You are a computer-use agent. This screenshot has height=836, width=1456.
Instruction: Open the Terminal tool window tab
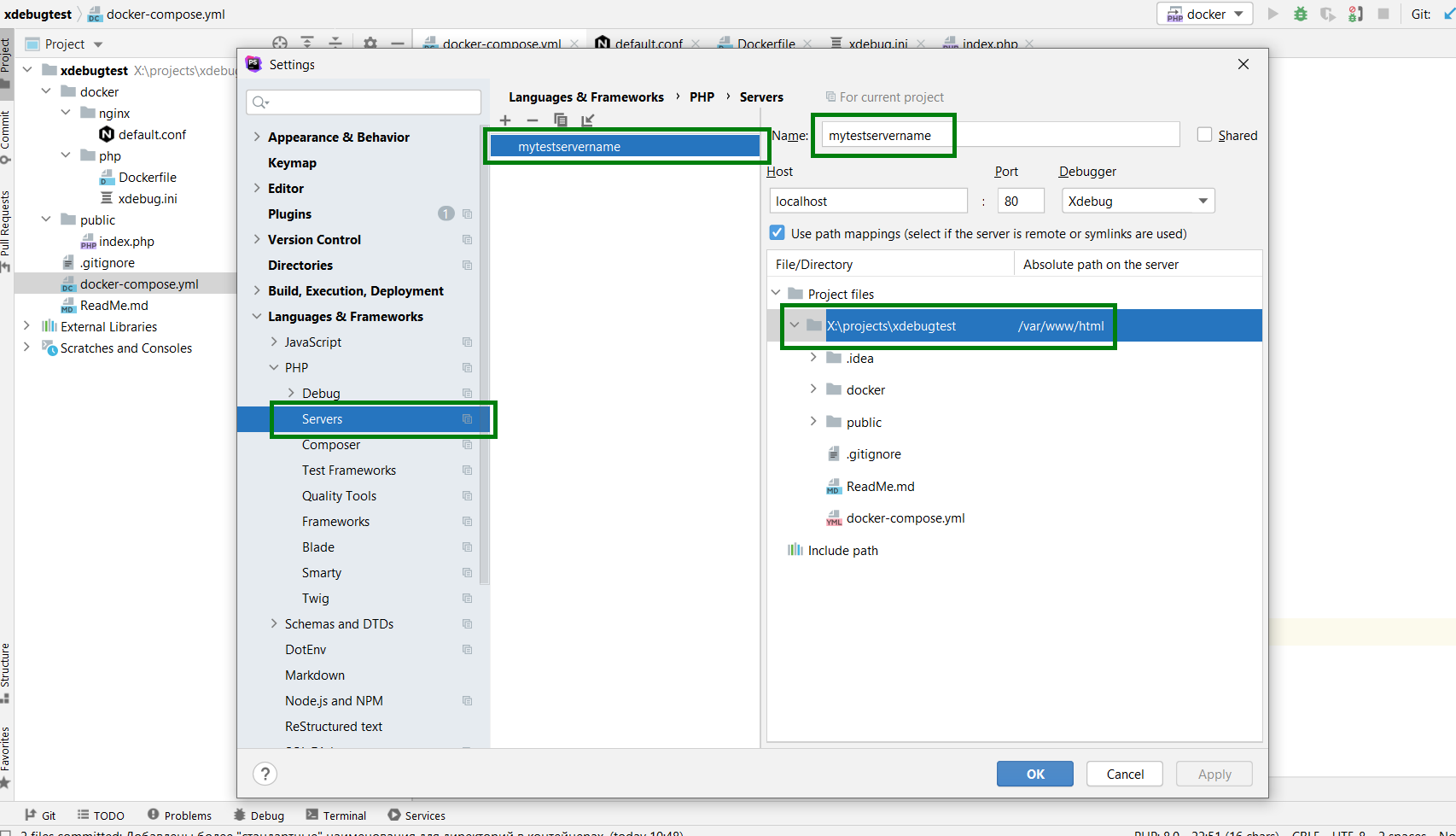336,816
